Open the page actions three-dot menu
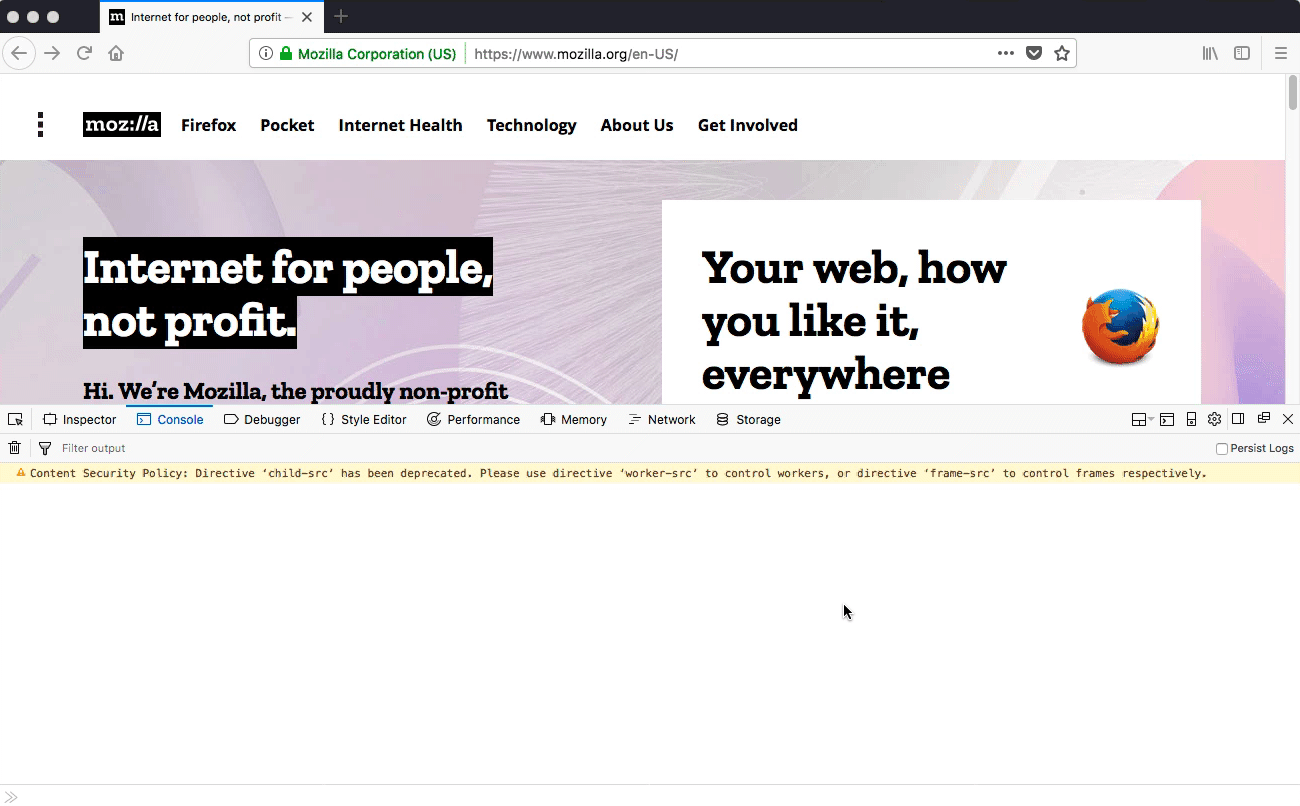 (x=1006, y=54)
